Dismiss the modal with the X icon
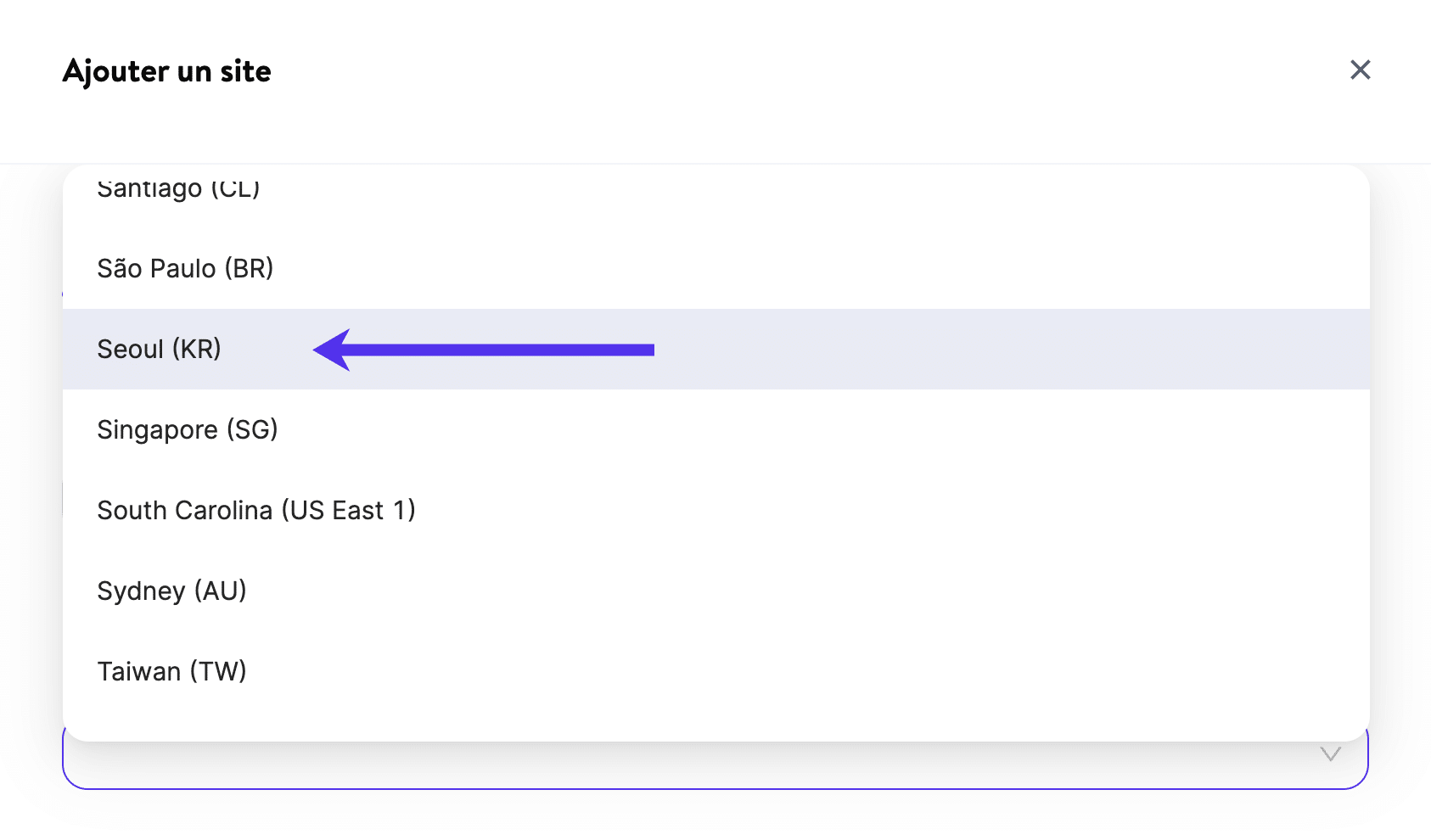 (x=1360, y=70)
